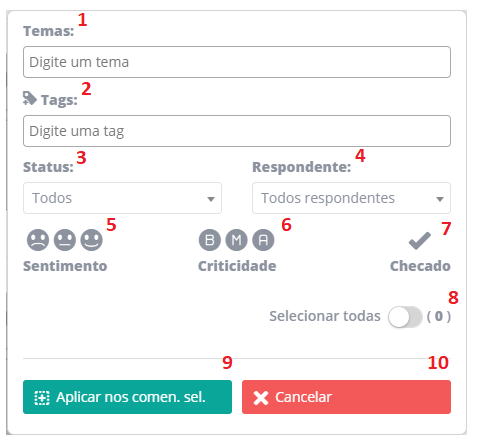481x441 pixels.
Task: Choose the M medium criticality icon
Action: pyautogui.click(x=236, y=240)
